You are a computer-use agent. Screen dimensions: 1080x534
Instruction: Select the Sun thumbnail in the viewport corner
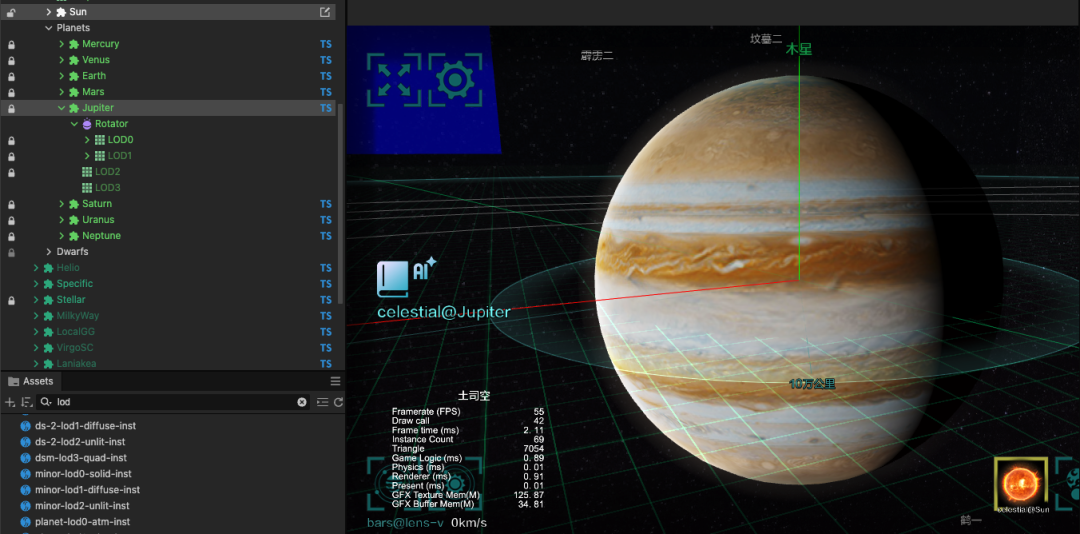pos(1020,484)
